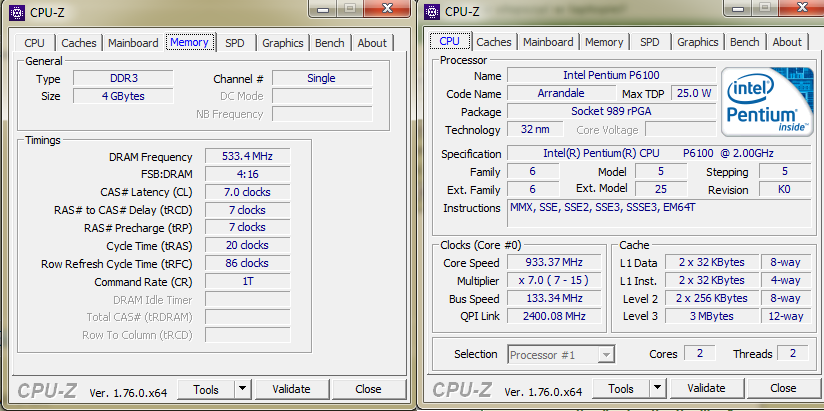Expand Tools dropdown arrow in right window
Image resolution: width=824 pixels, height=411 pixels.
tap(657, 389)
